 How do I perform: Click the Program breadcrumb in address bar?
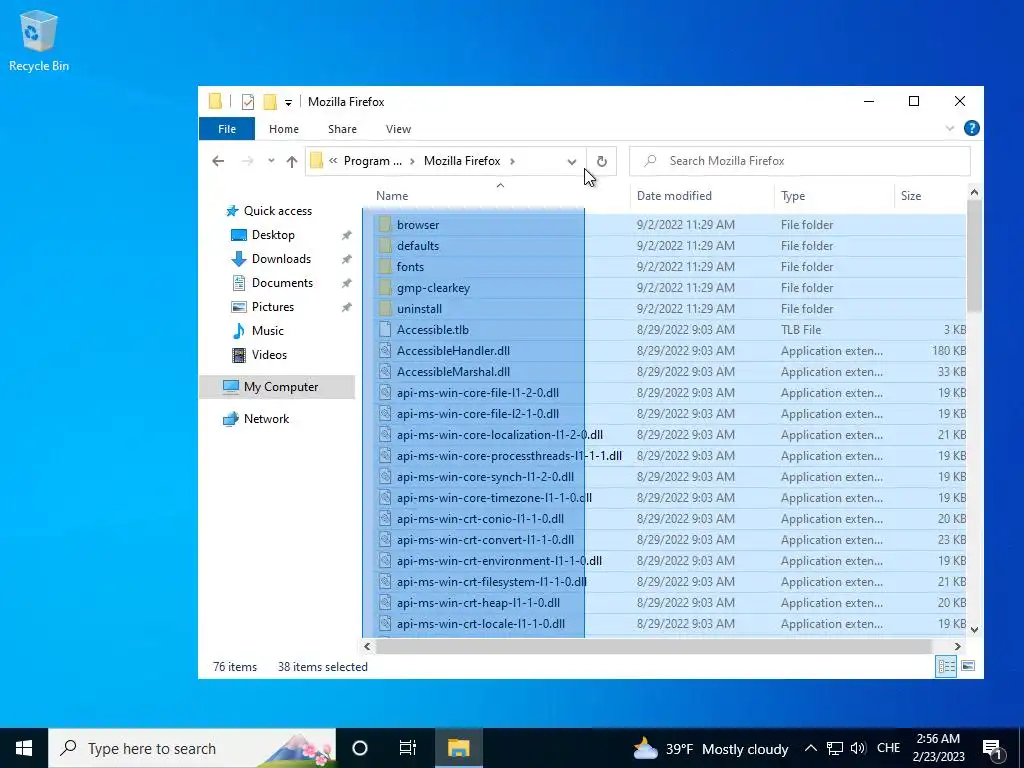coord(373,161)
